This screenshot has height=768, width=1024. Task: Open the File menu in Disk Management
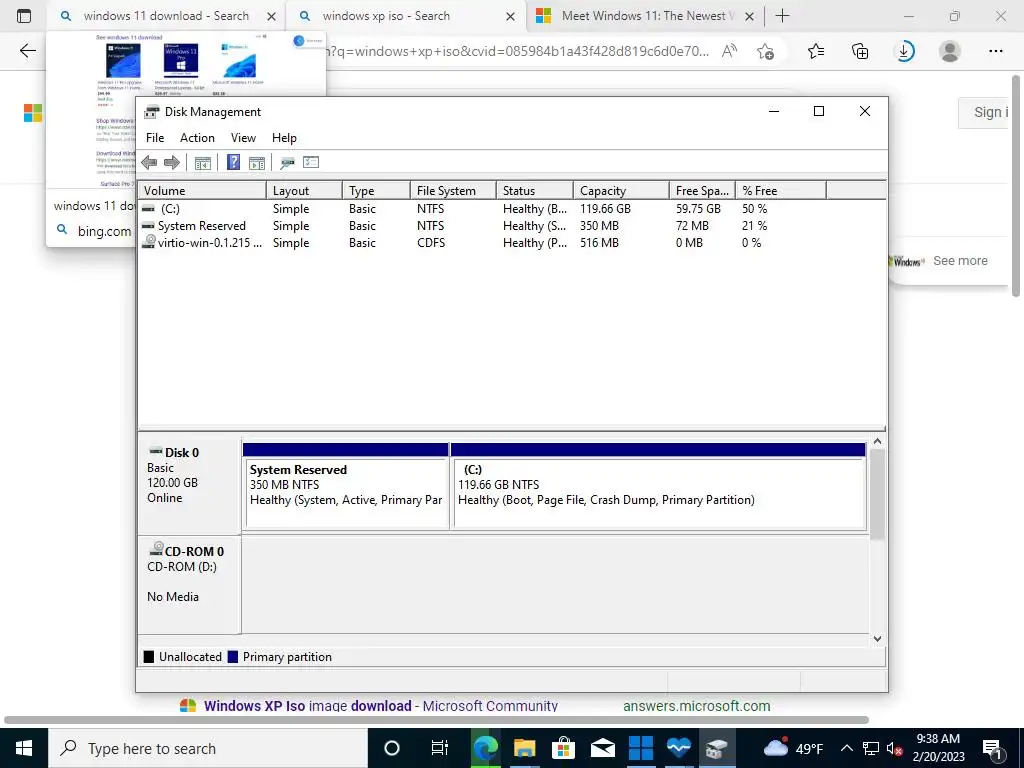155,138
